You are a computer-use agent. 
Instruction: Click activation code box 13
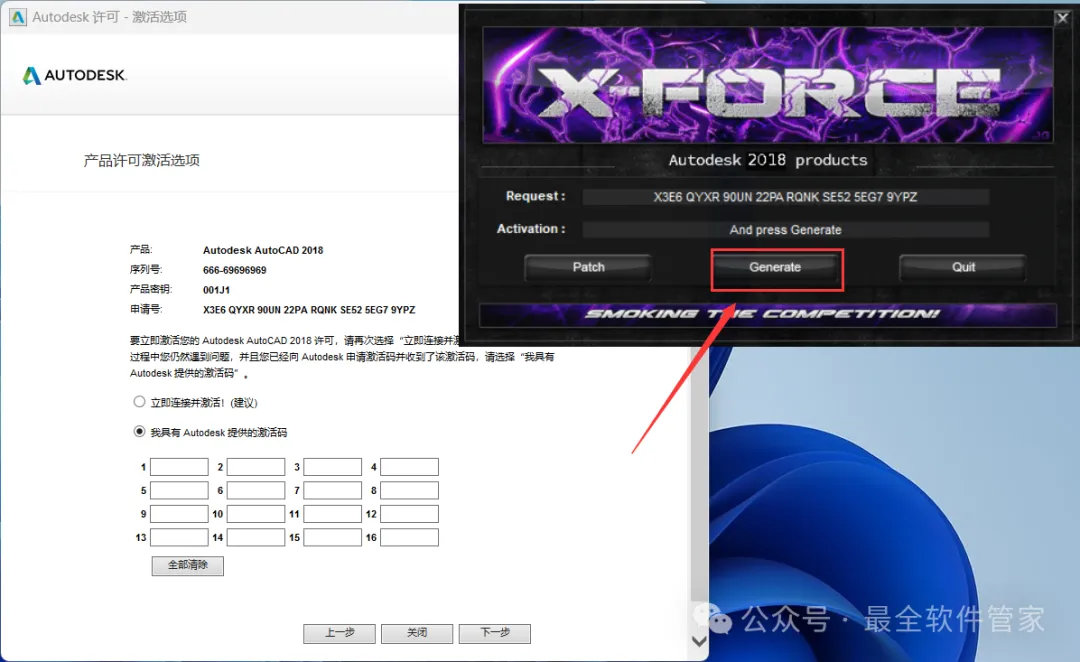(179, 537)
